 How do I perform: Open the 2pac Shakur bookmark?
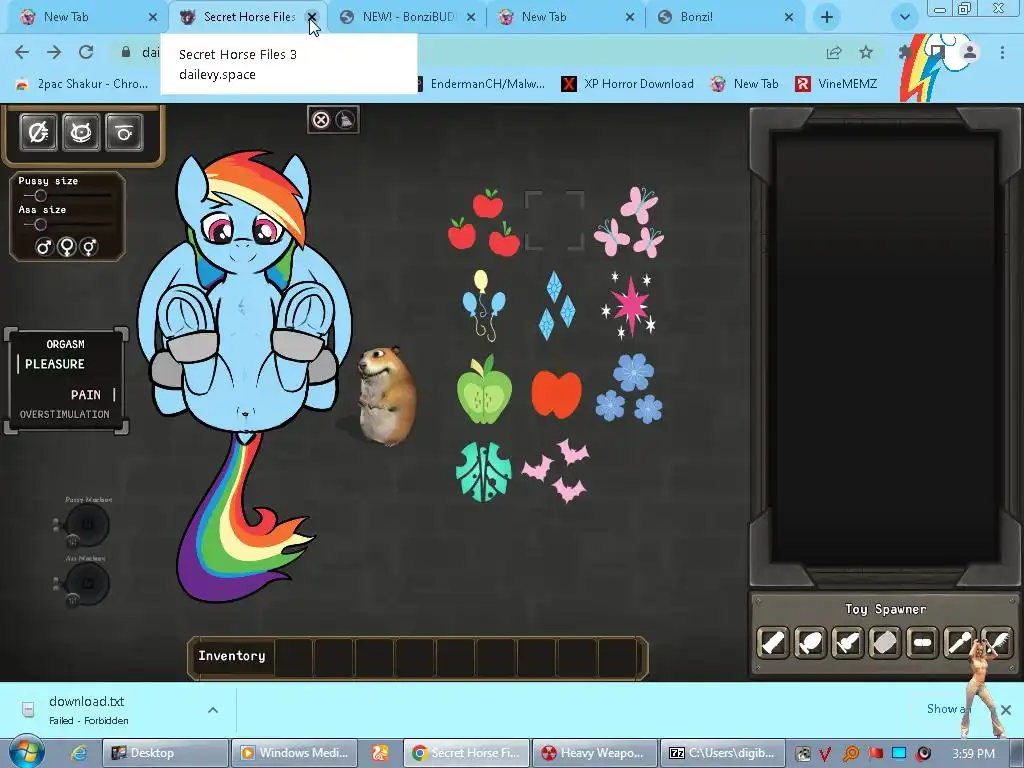(82, 84)
